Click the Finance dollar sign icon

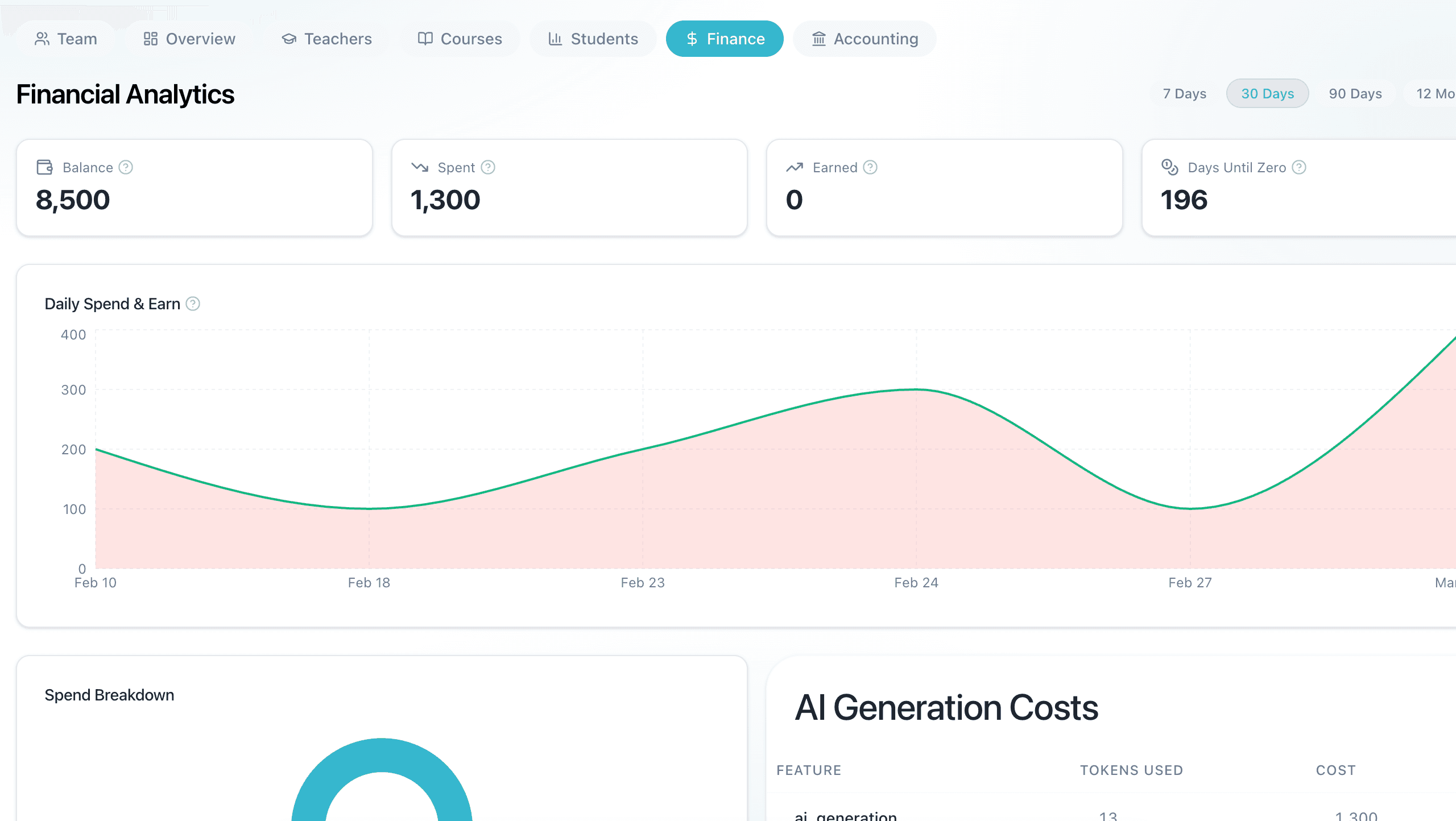[691, 39]
